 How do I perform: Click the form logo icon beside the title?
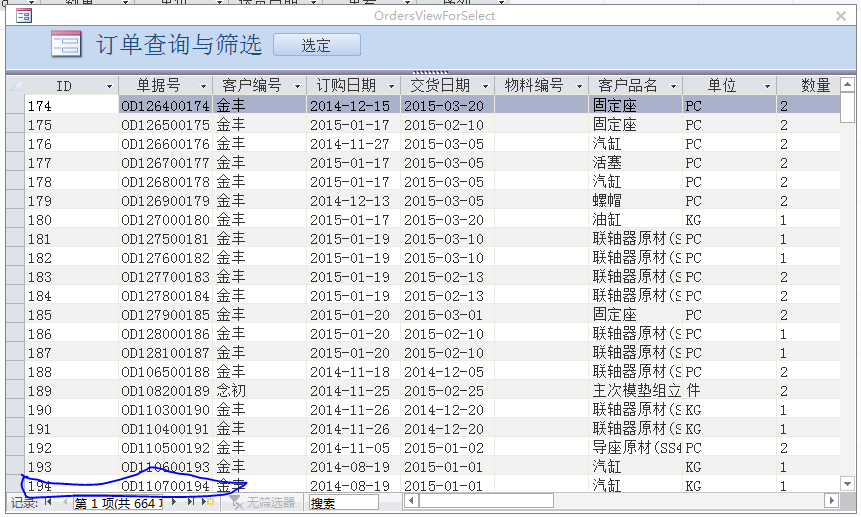pyautogui.click(x=66, y=45)
